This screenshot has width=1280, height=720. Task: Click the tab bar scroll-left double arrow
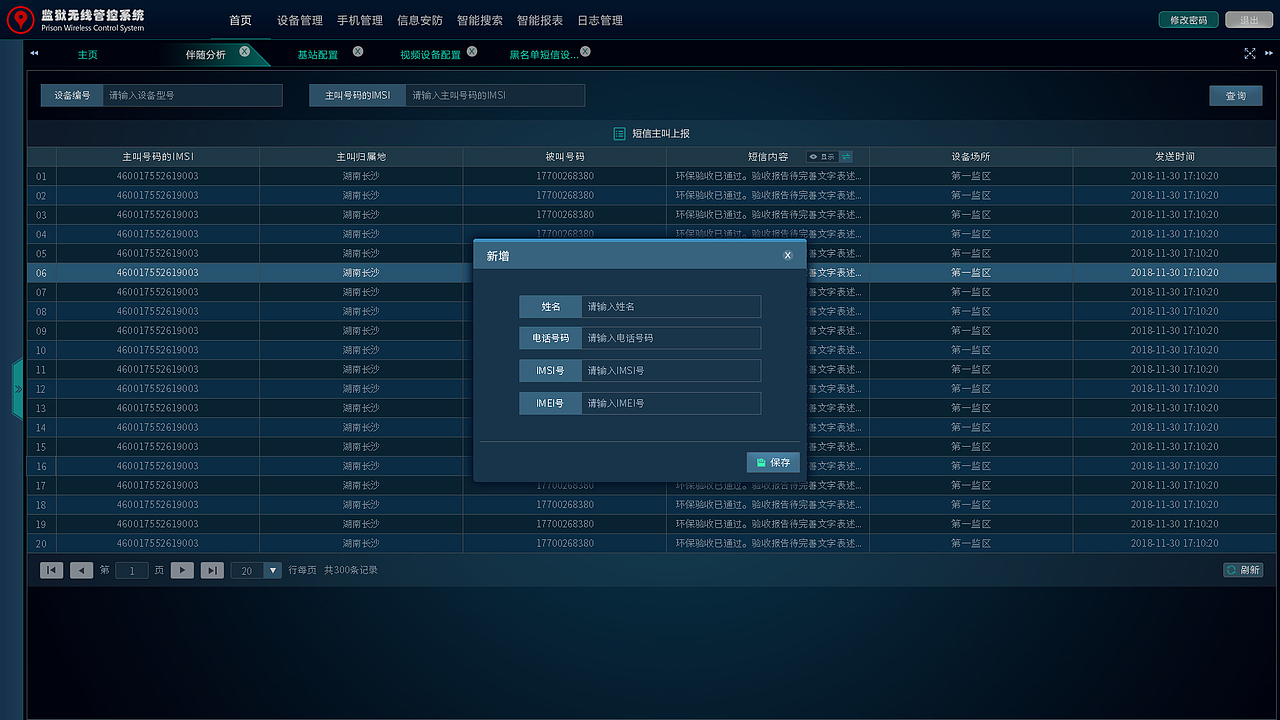pos(34,53)
